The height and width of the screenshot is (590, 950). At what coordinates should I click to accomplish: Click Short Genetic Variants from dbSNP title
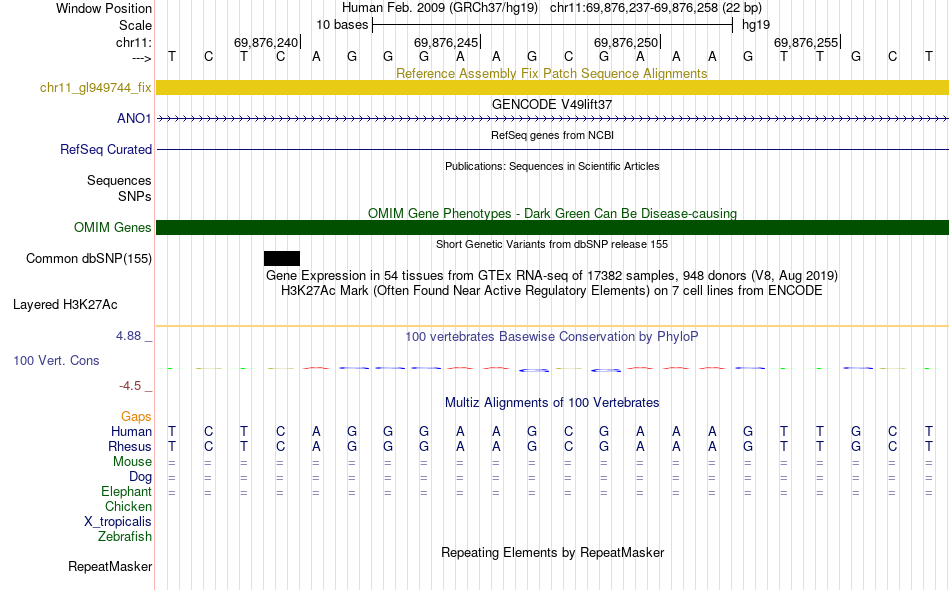552,244
